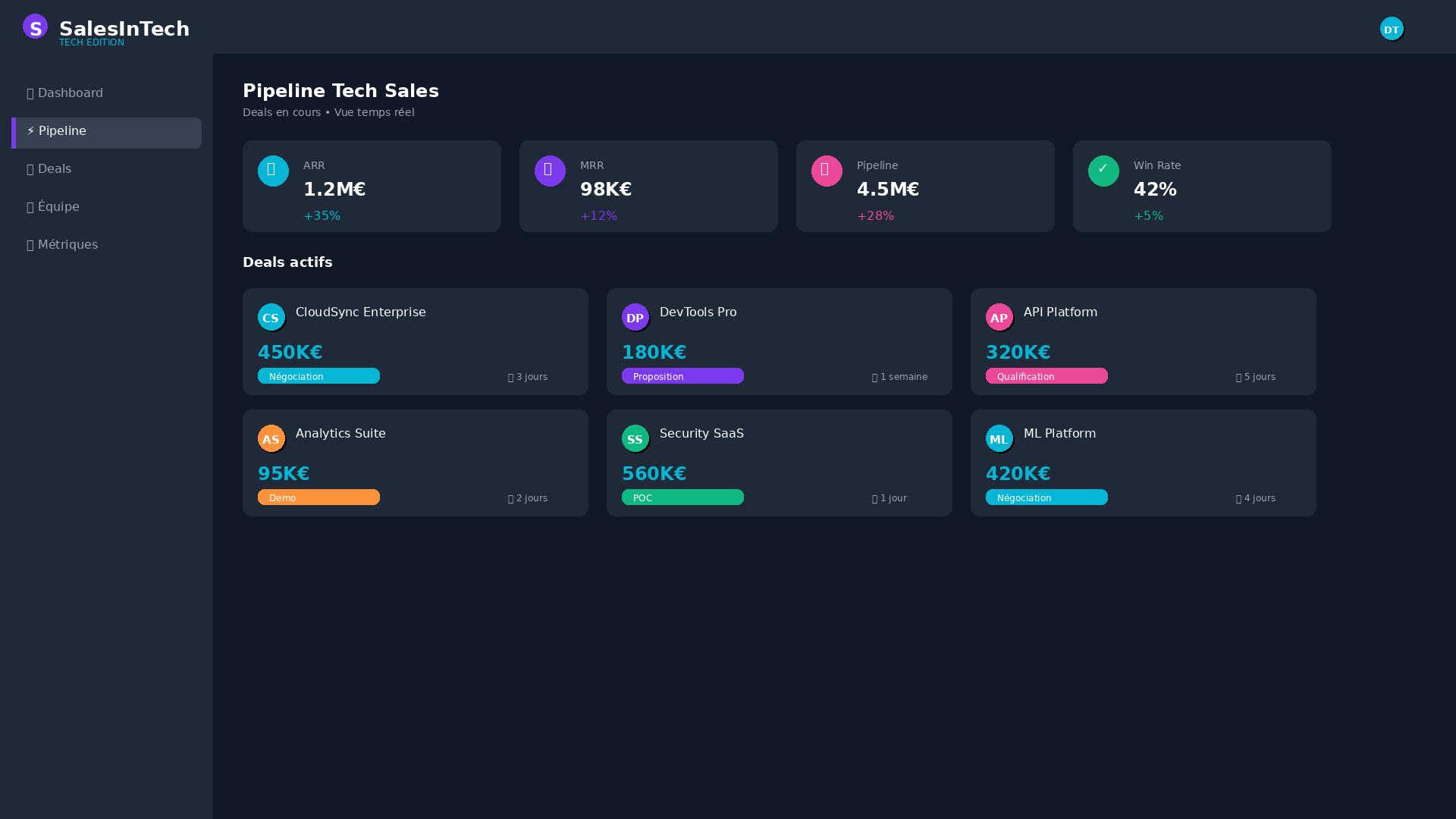1456x819 pixels.
Task: Click the pink Pipeline metric icon
Action: [x=827, y=171]
